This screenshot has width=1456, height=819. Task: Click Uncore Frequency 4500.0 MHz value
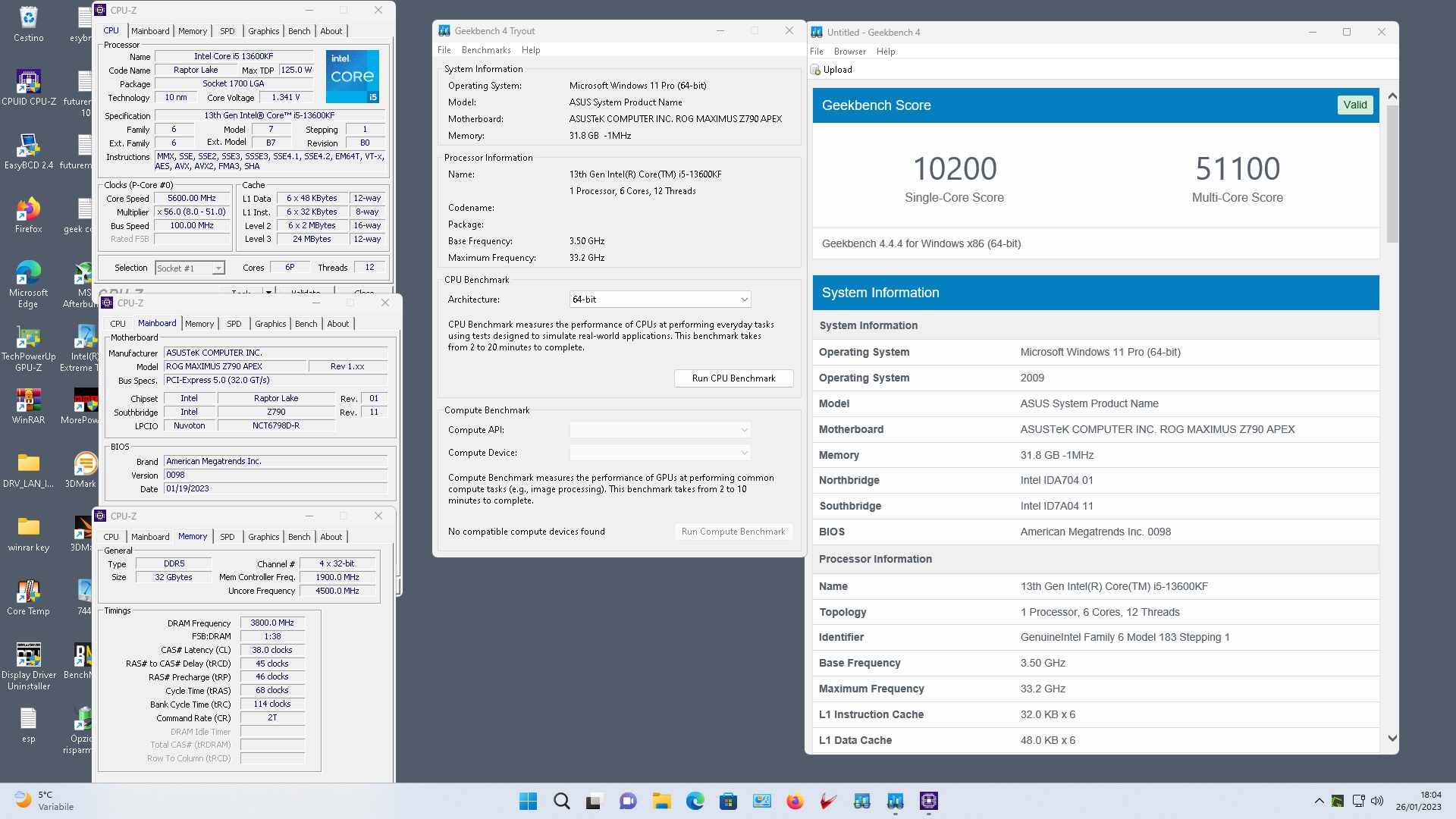tap(337, 591)
